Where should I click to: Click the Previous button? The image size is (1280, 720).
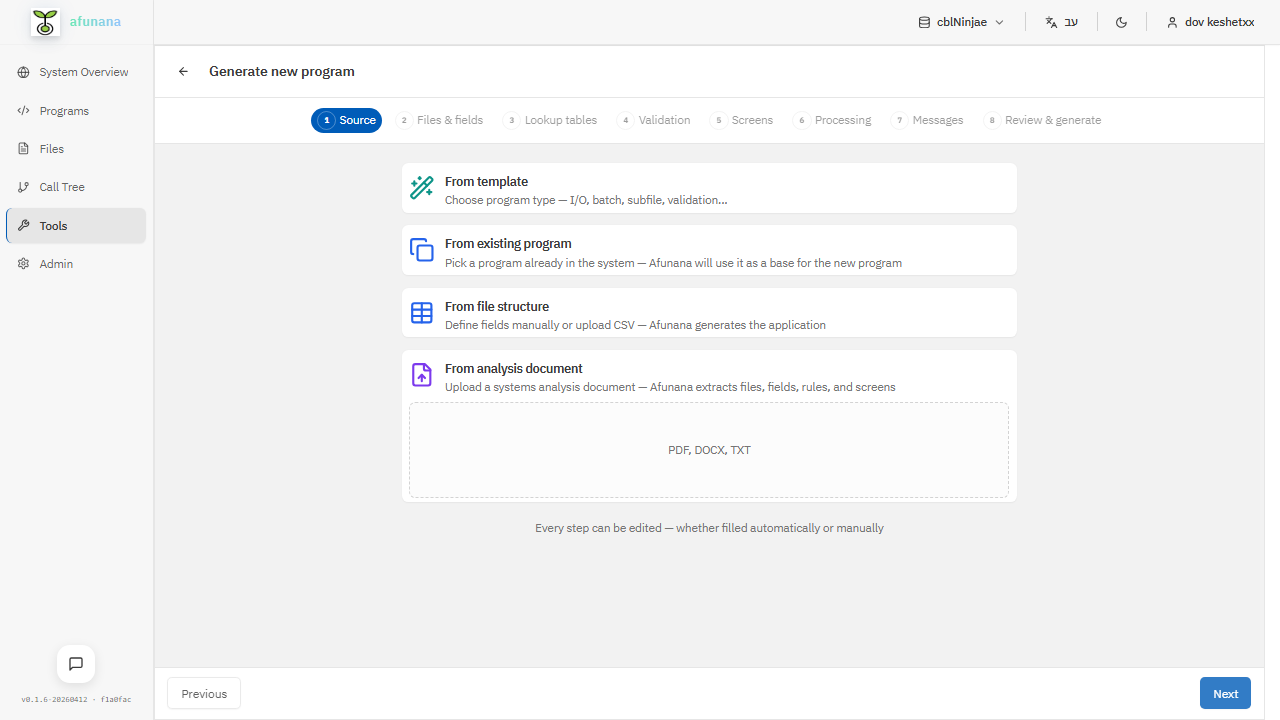click(203, 693)
